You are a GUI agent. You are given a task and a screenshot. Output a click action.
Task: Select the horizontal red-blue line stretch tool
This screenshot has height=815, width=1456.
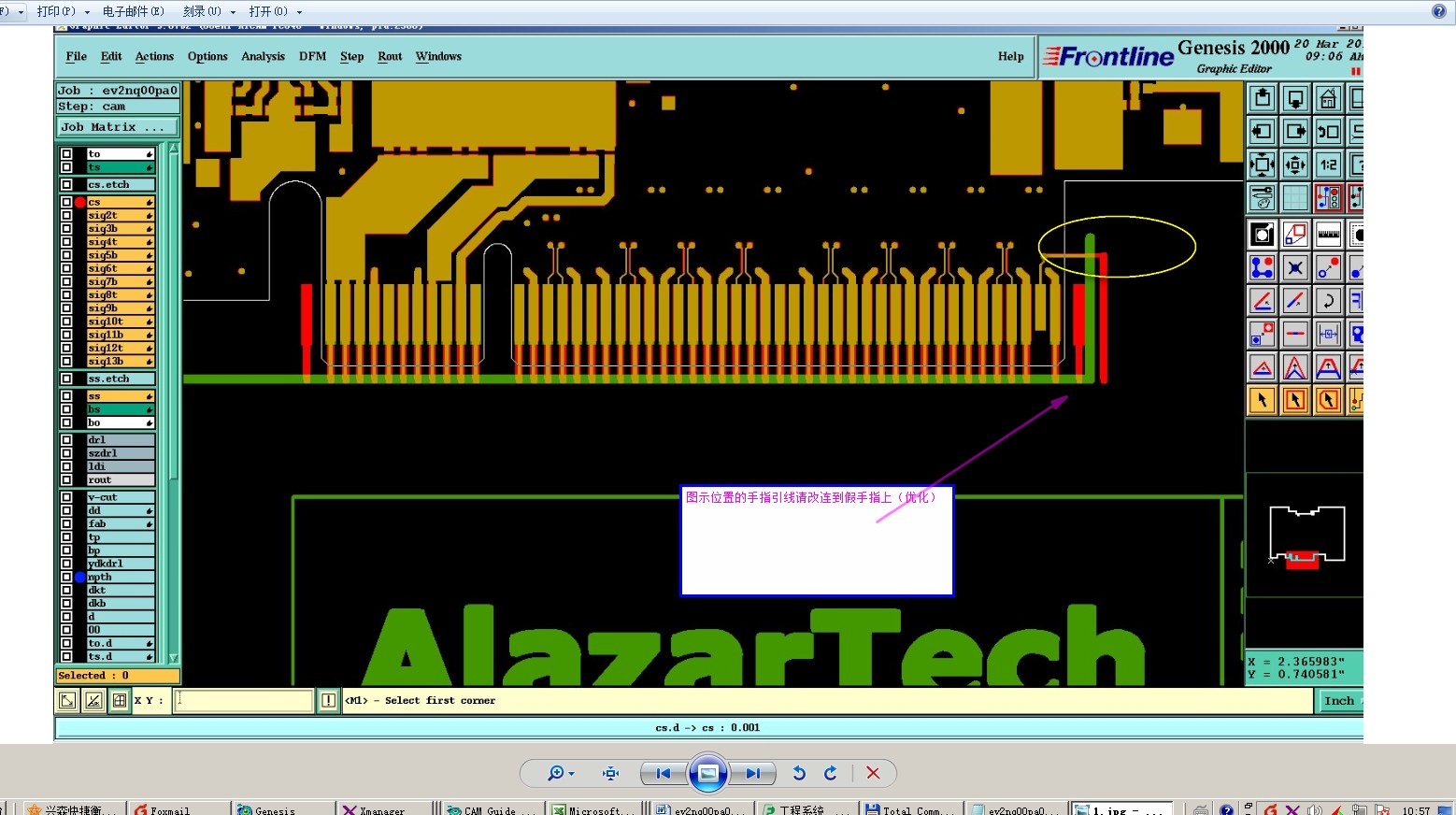[x=1295, y=334]
